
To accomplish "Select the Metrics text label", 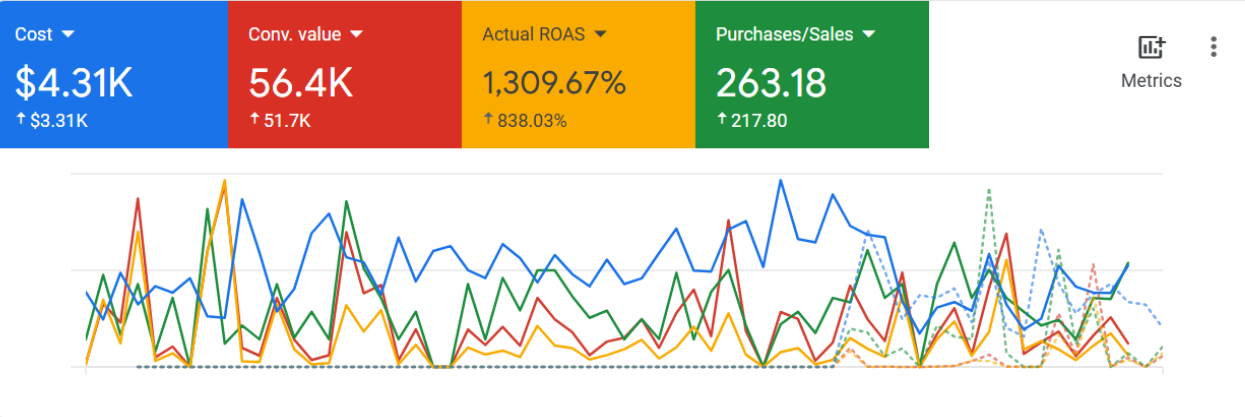I will tap(1151, 81).
